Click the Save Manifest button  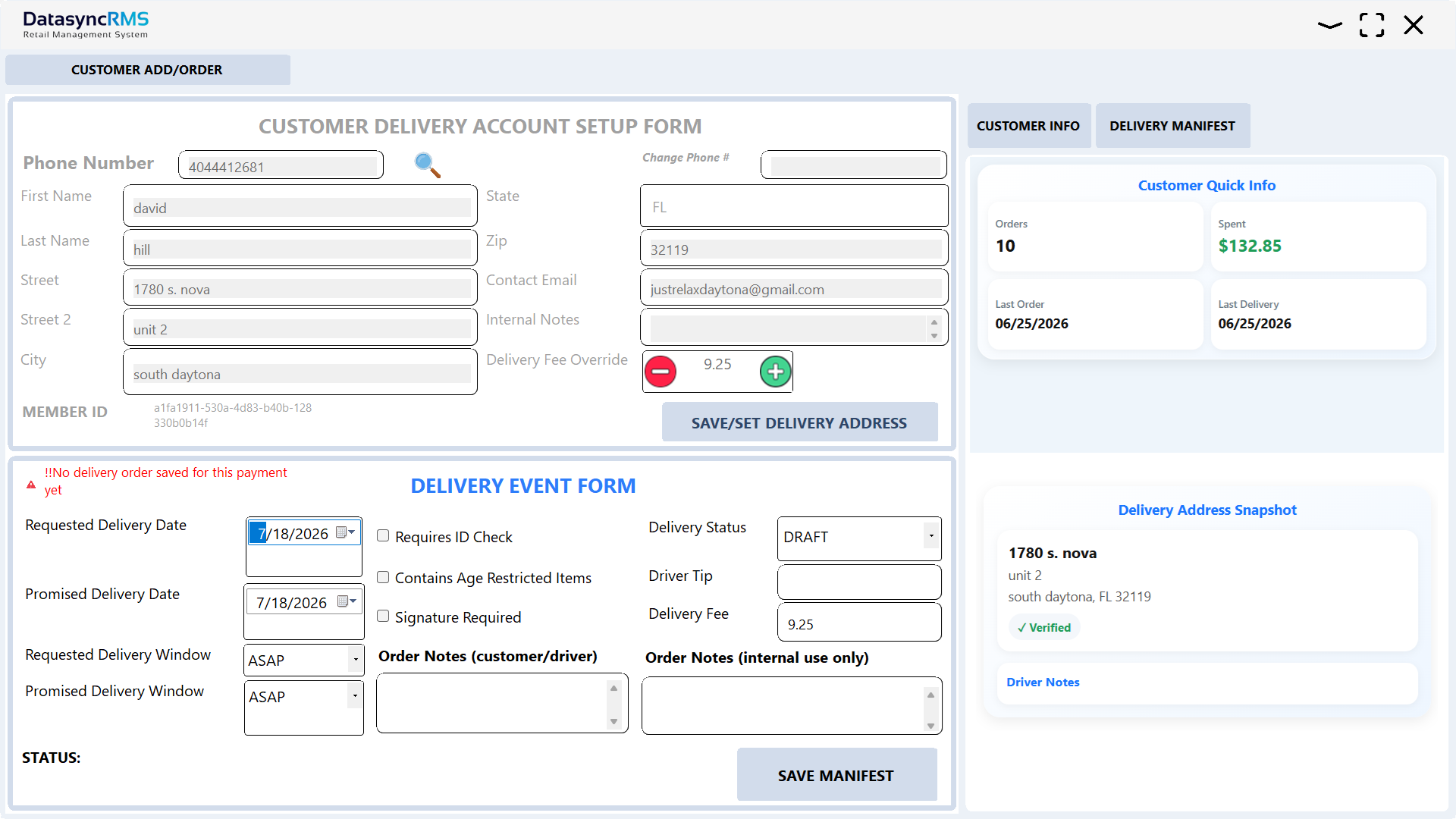[836, 775]
